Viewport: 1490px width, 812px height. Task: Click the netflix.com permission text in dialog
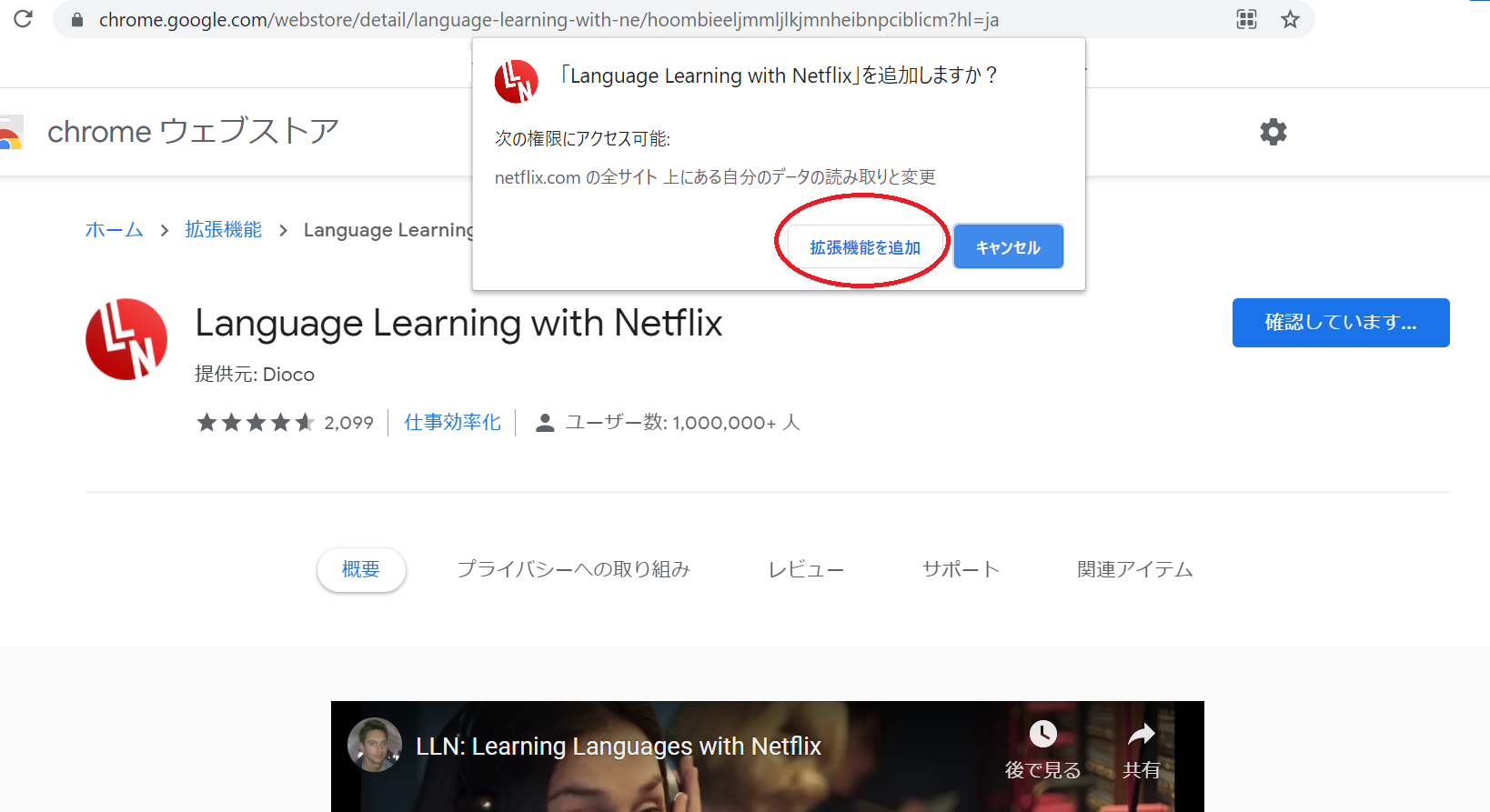(x=715, y=177)
